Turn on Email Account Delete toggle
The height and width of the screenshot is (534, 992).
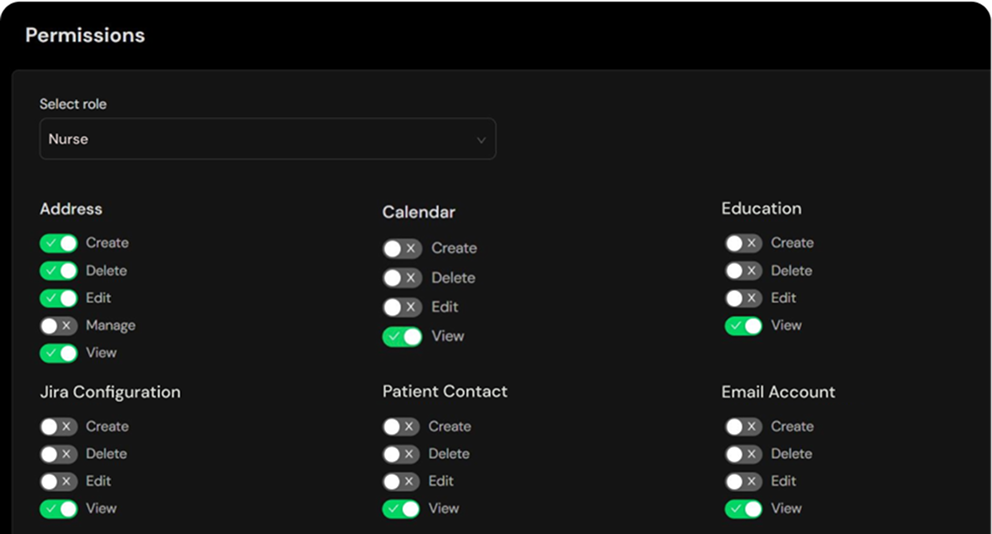pyautogui.click(x=743, y=454)
